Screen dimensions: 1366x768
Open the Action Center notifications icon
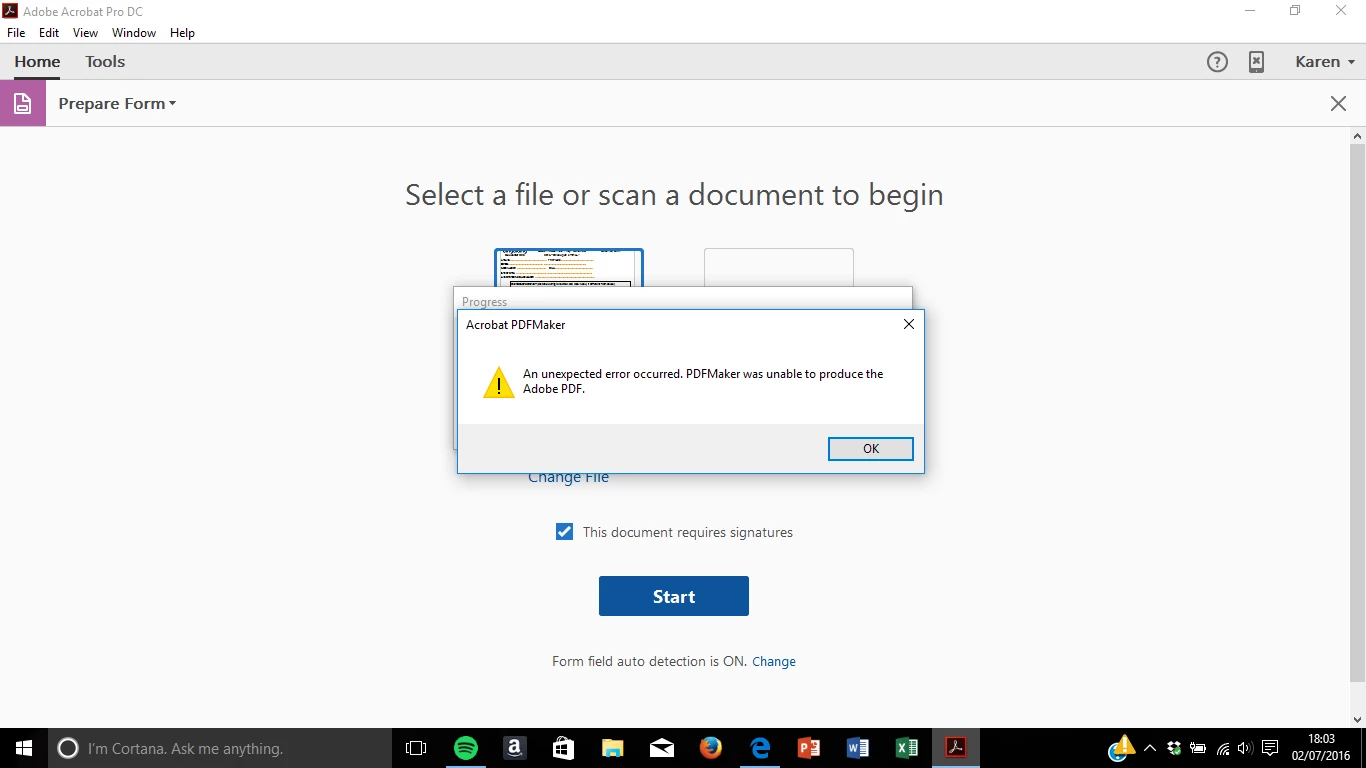(x=1270, y=748)
